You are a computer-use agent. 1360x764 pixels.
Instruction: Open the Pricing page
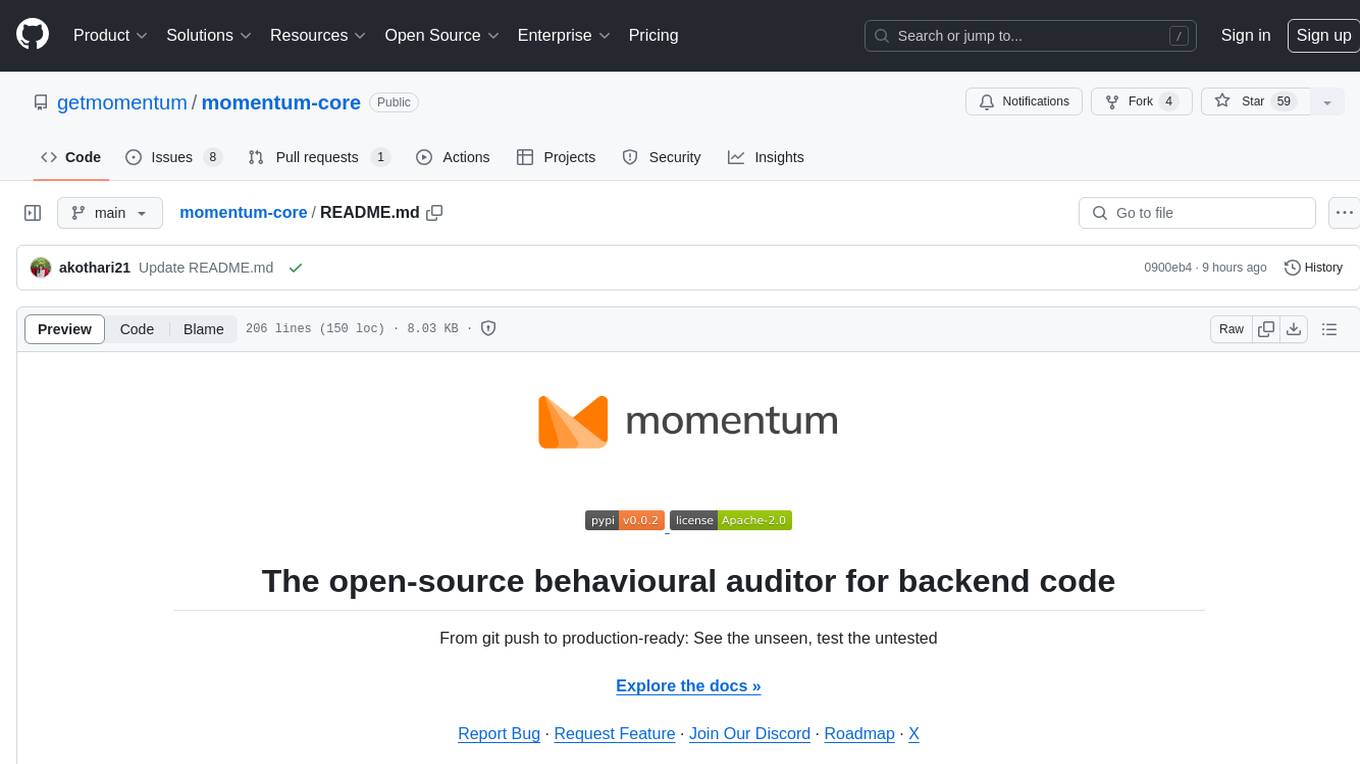[653, 35]
